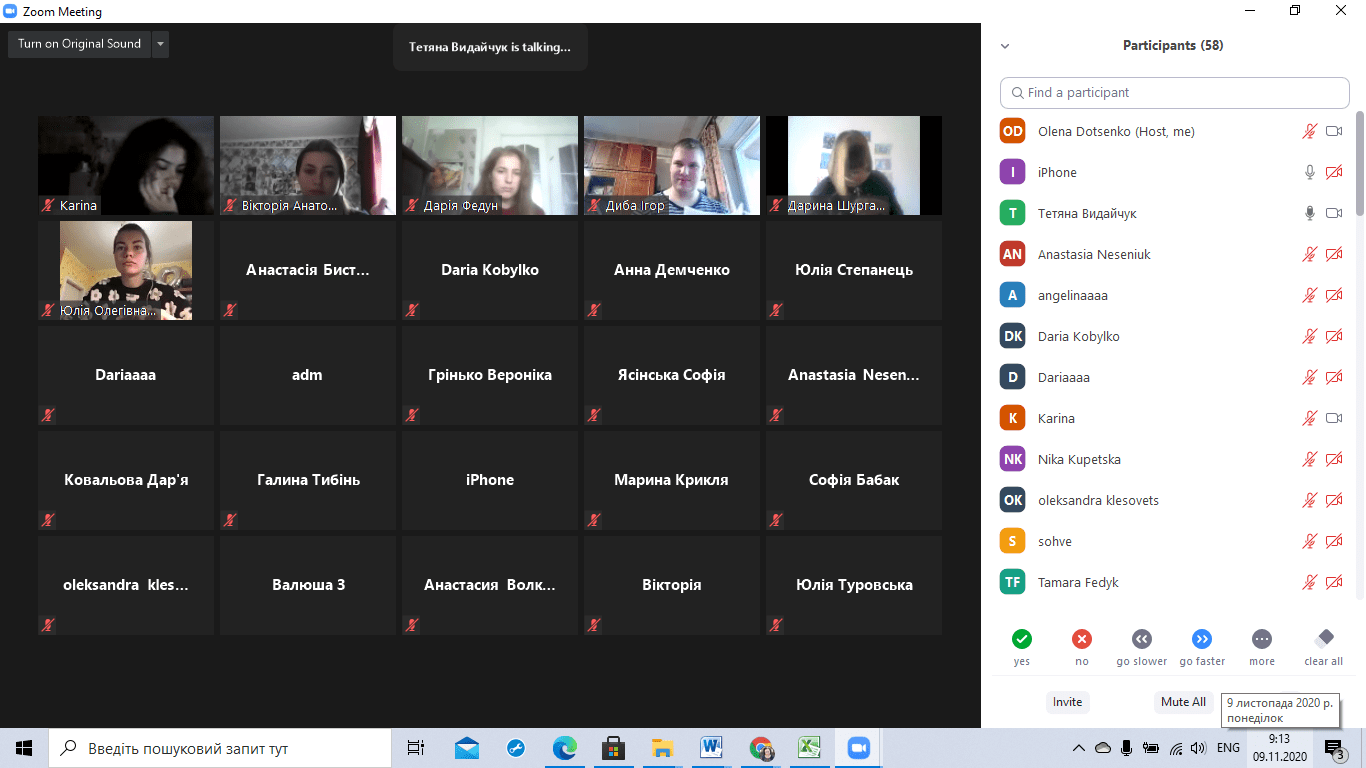Image resolution: width=1366 pixels, height=768 pixels.
Task: Toggle microphone for Тетяна Видайчук
Action: (1309, 213)
